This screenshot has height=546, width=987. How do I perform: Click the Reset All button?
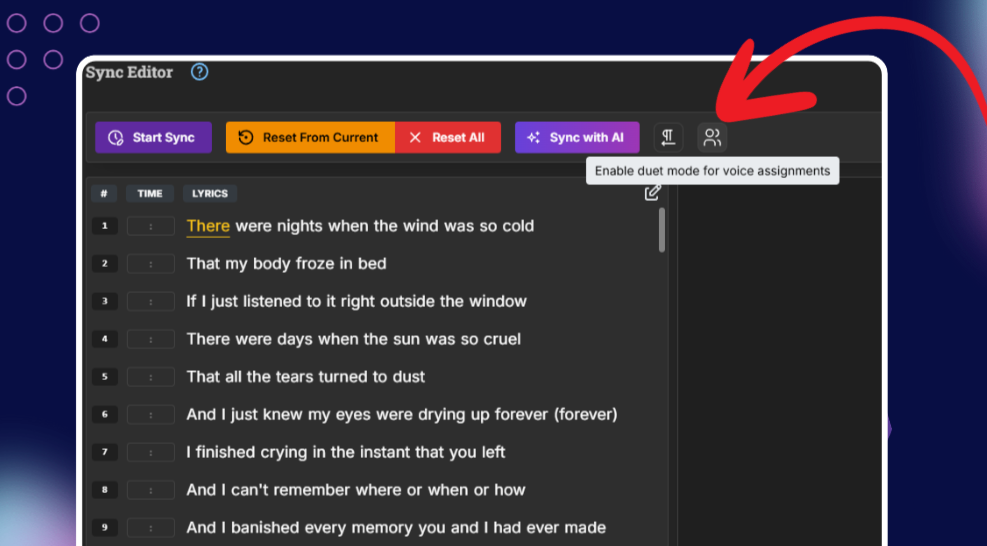[448, 137]
